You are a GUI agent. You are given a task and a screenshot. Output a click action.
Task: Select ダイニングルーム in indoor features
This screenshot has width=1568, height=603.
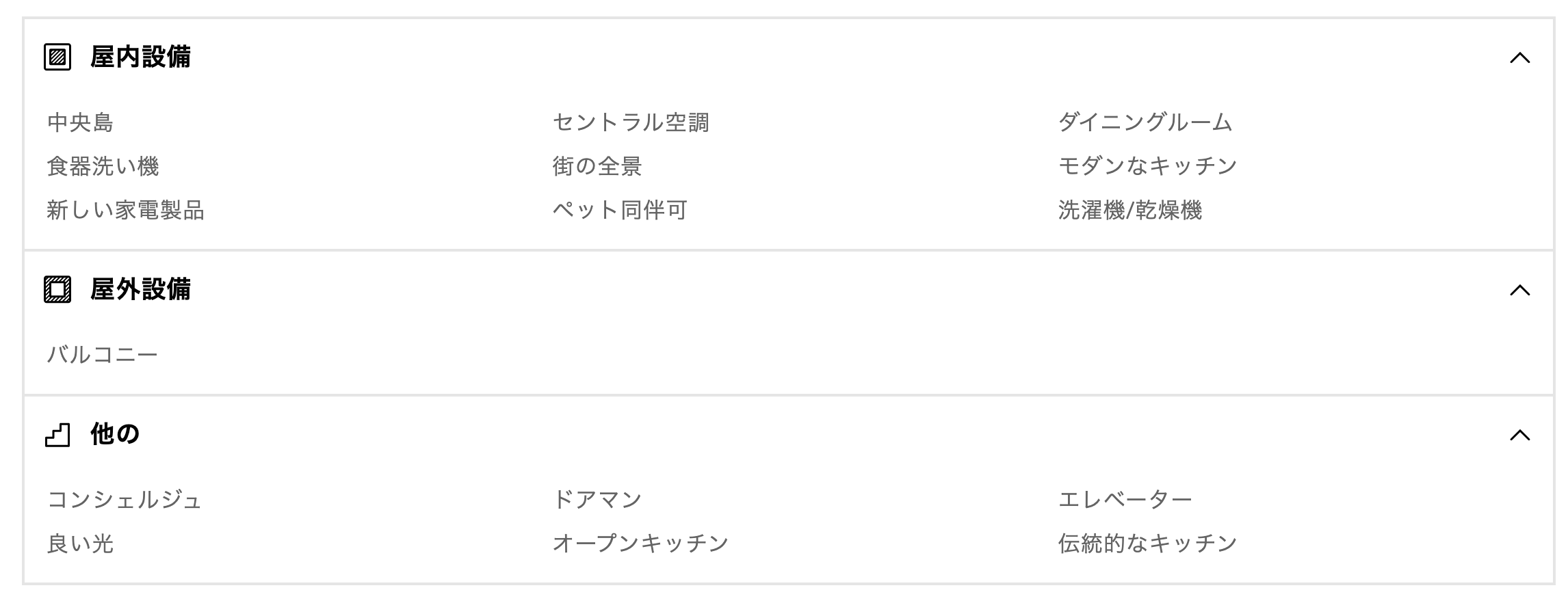(x=1145, y=123)
